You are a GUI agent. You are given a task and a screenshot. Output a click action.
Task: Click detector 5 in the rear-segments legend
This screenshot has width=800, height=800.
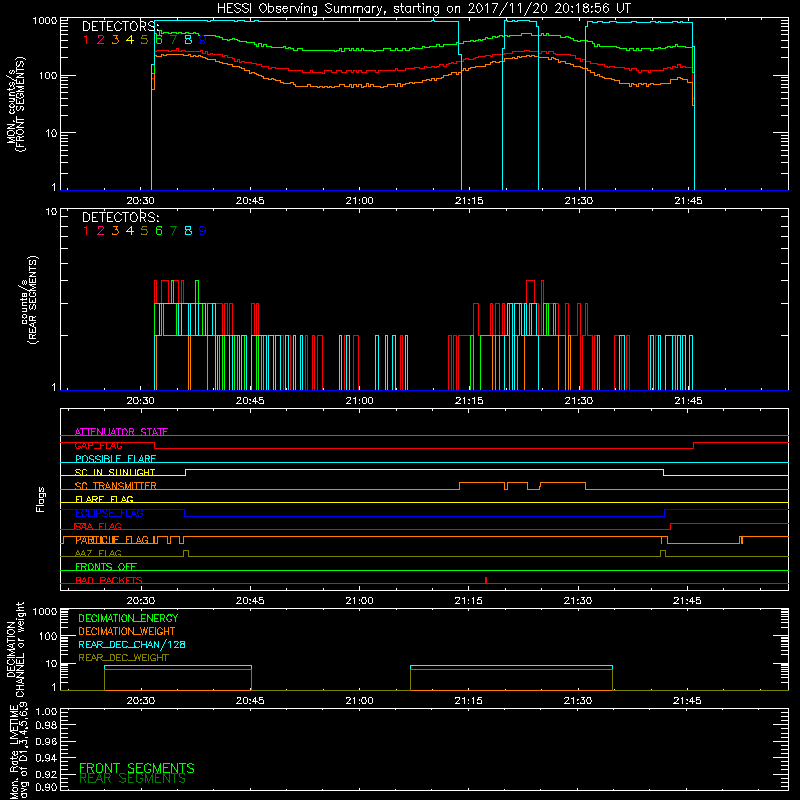(x=144, y=231)
